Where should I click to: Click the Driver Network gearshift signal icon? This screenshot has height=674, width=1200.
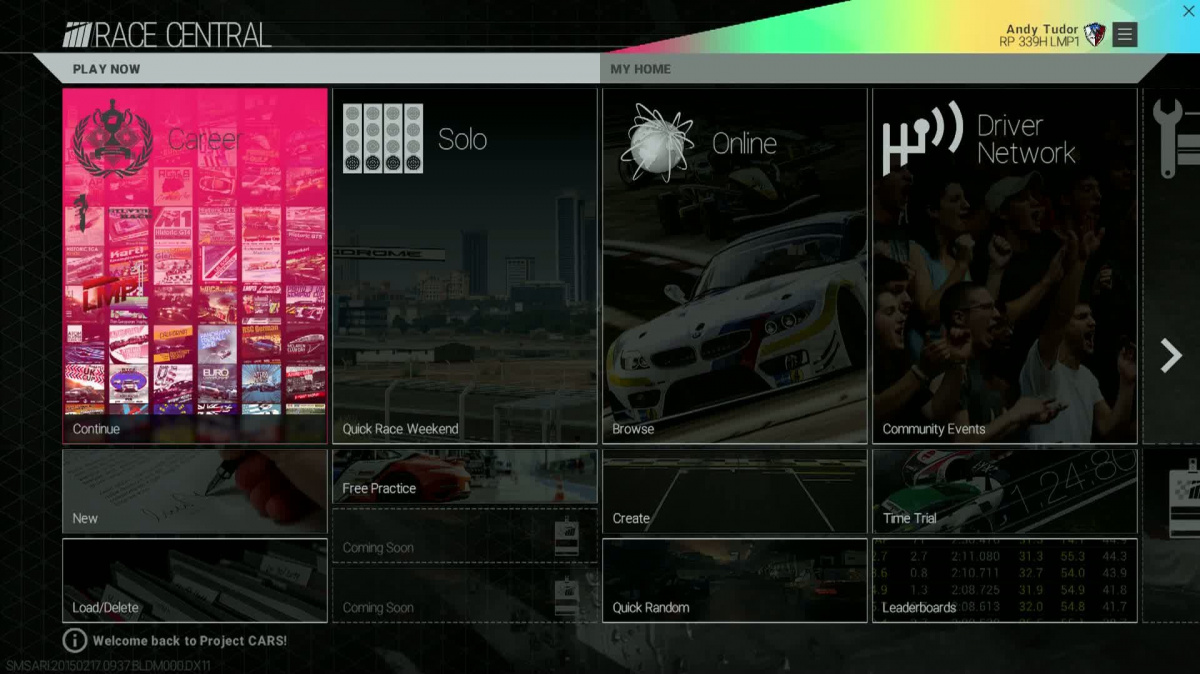pos(921,139)
